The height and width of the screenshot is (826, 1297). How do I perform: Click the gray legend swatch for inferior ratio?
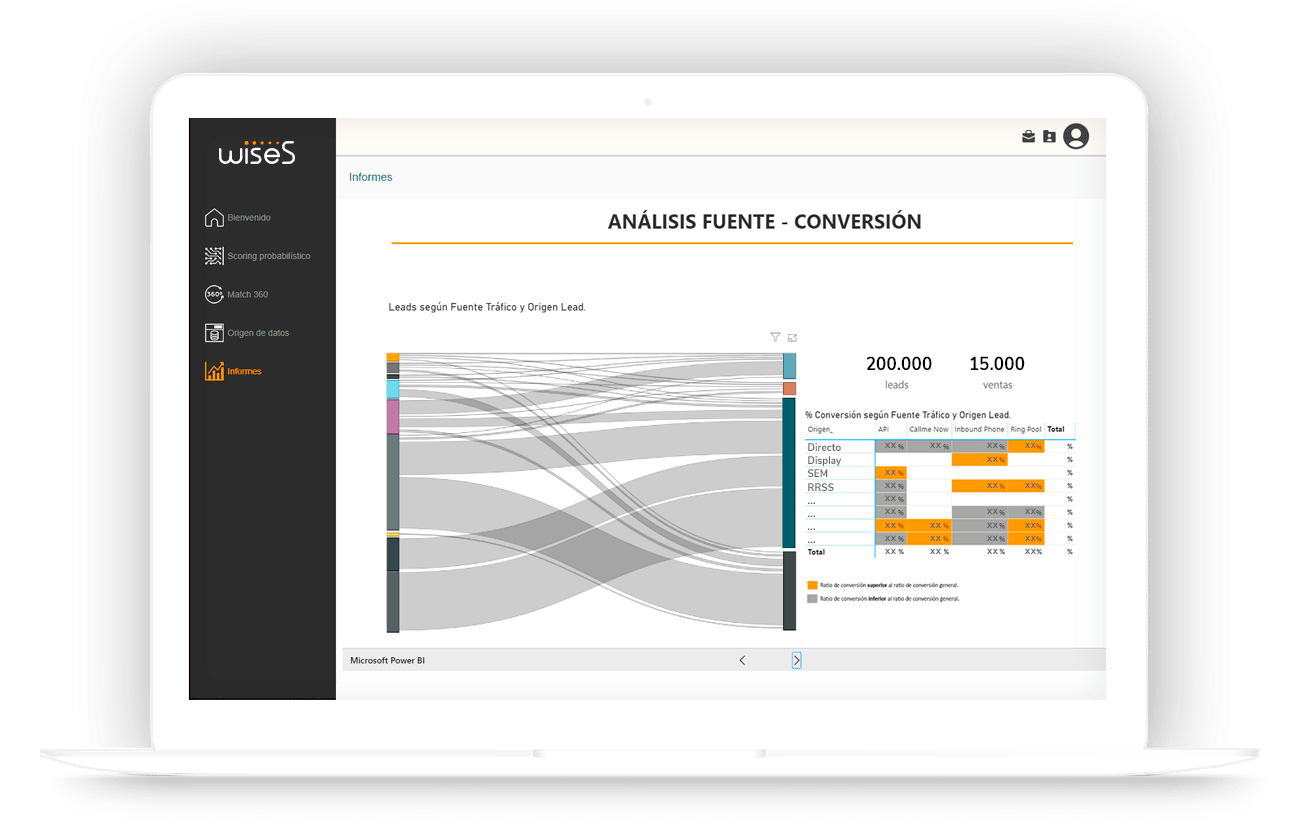point(812,599)
